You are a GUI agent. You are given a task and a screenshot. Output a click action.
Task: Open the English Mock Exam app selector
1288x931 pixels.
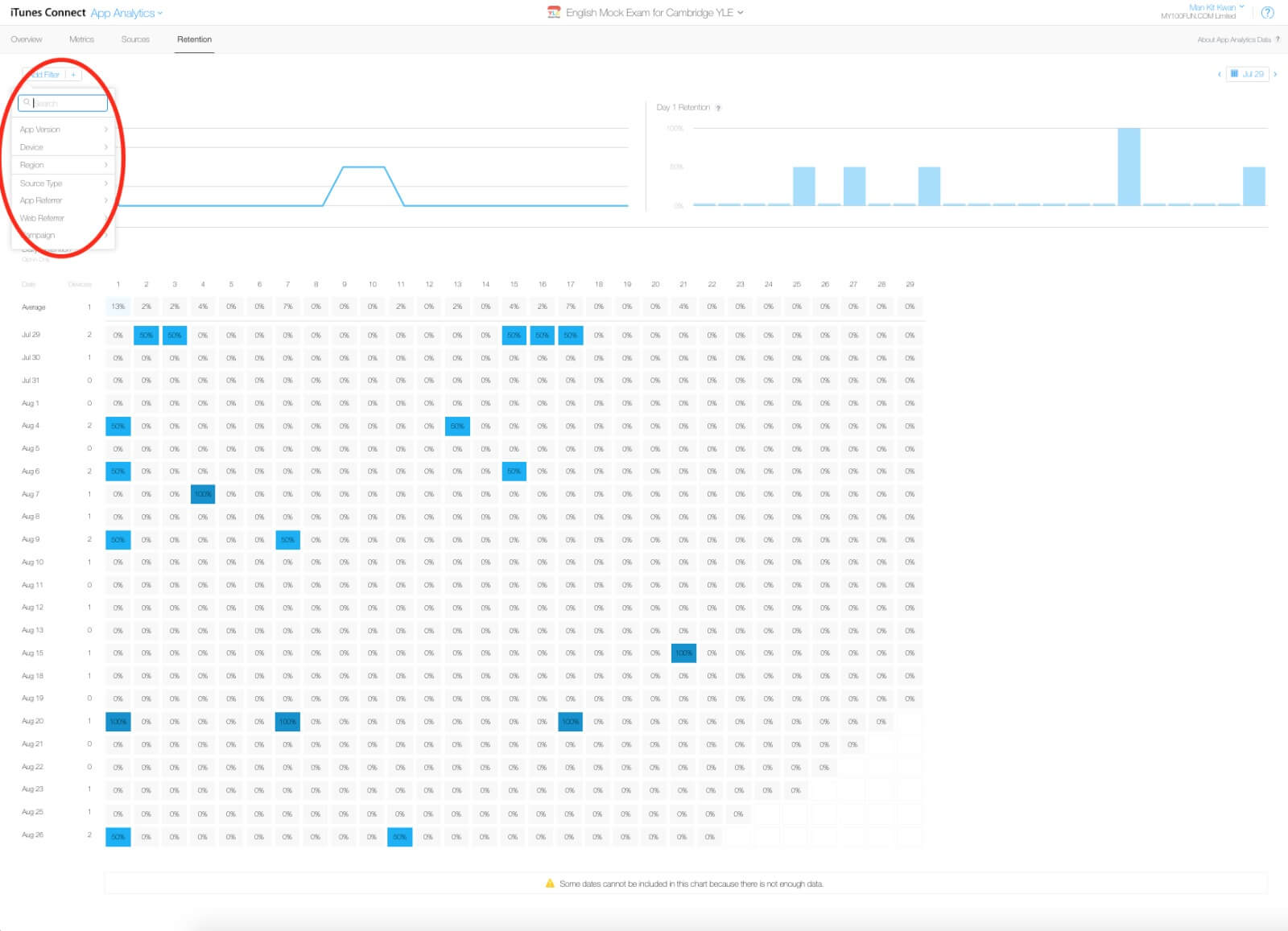tap(654, 13)
